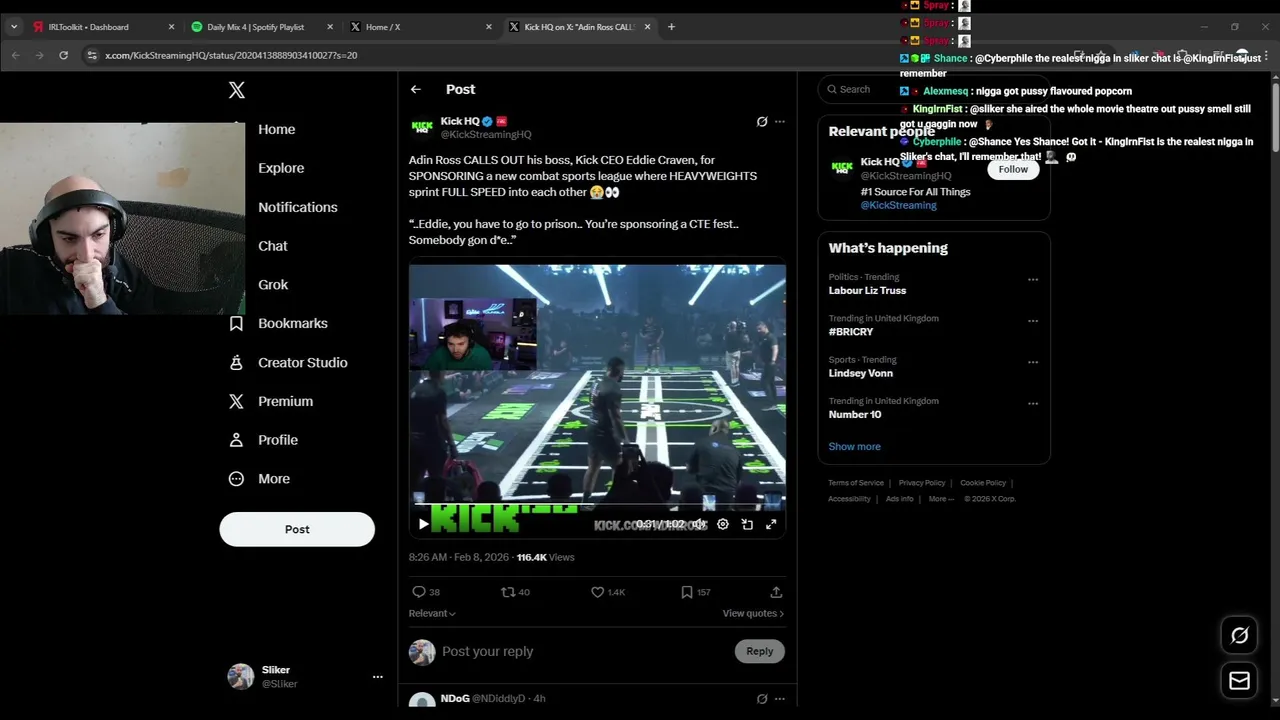Click the site info icon in address bar

tap(92, 55)
